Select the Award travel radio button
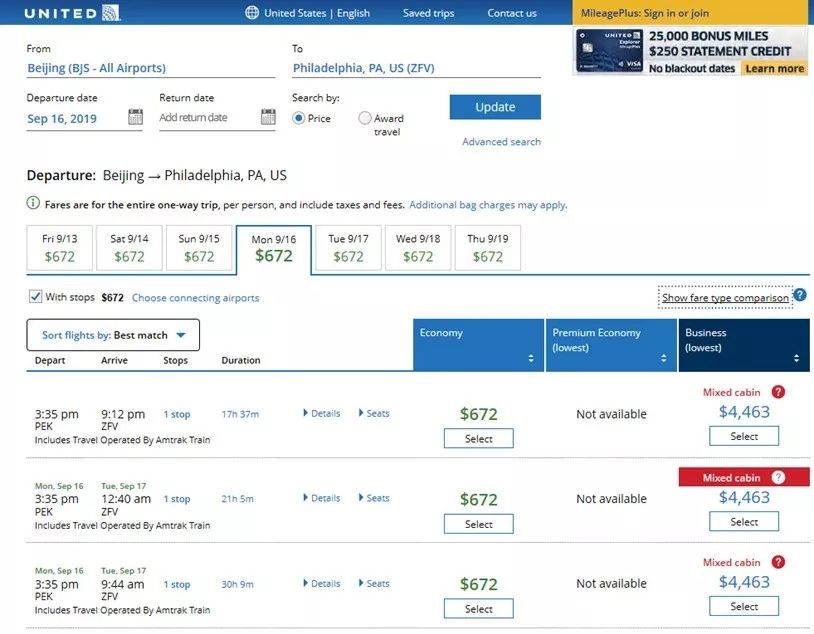 click(365, 118)
